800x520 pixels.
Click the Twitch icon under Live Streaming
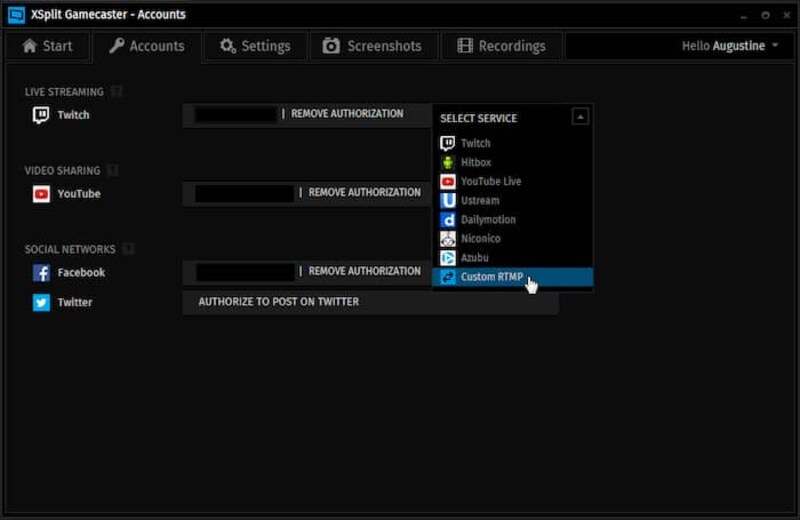click(41, 115)
